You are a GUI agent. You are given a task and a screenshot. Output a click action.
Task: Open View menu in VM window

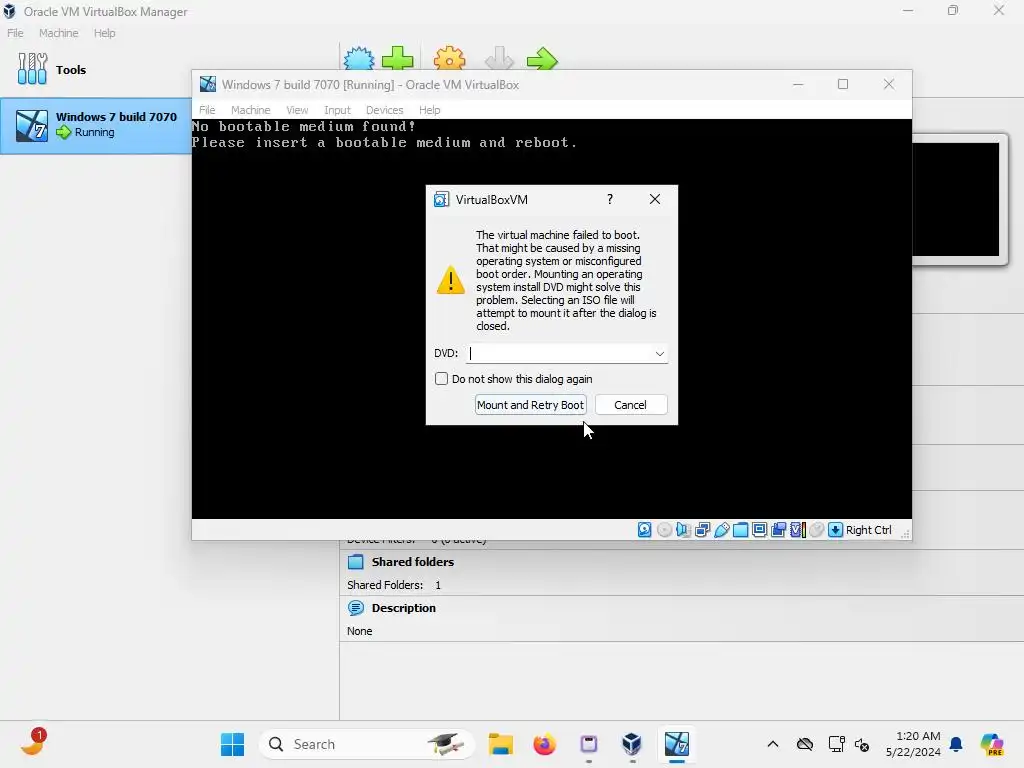click(x=297, y=110)
